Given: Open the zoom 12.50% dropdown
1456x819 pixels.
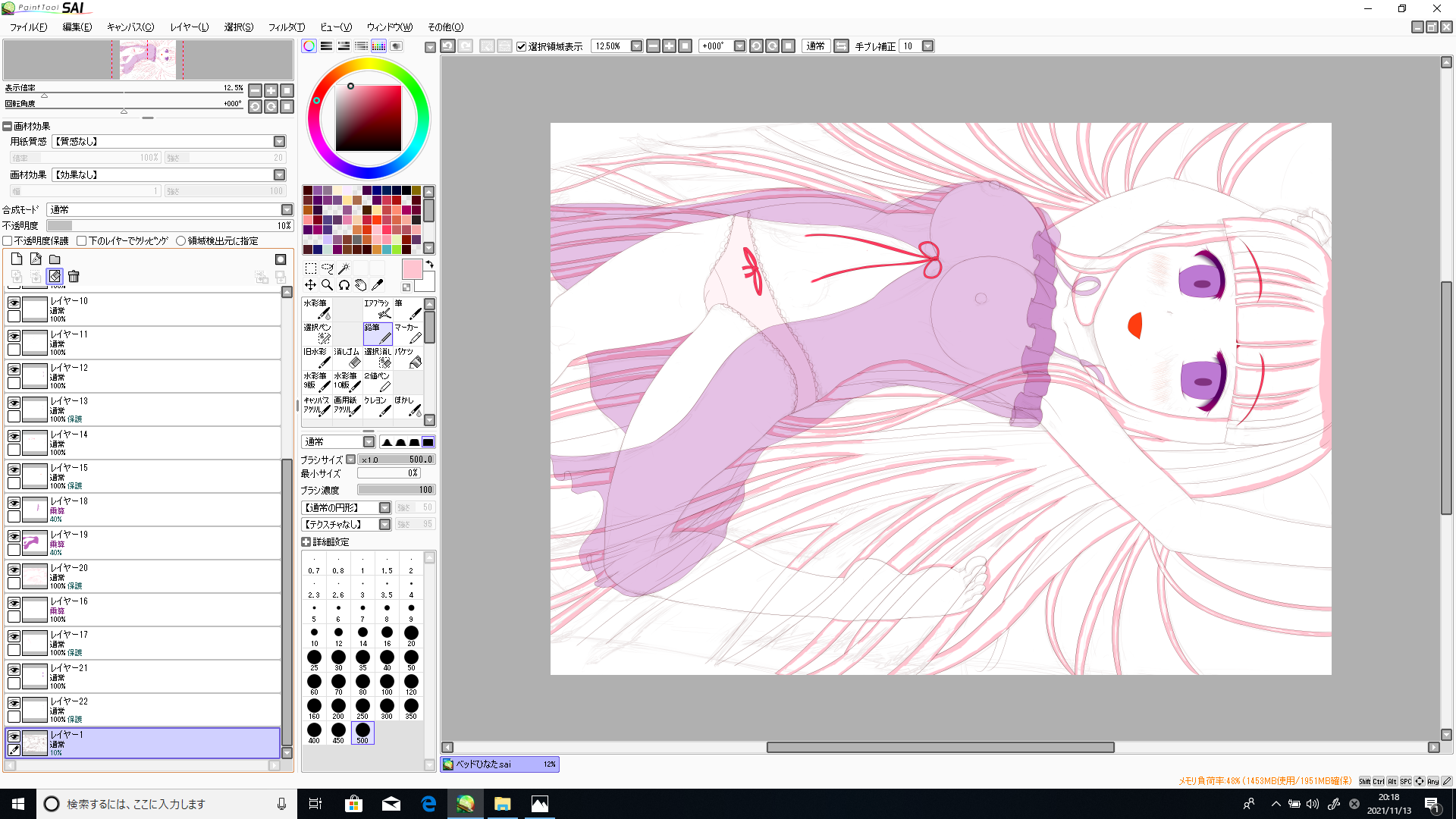Looking at the screenshot, I should (x=636, y=46).
